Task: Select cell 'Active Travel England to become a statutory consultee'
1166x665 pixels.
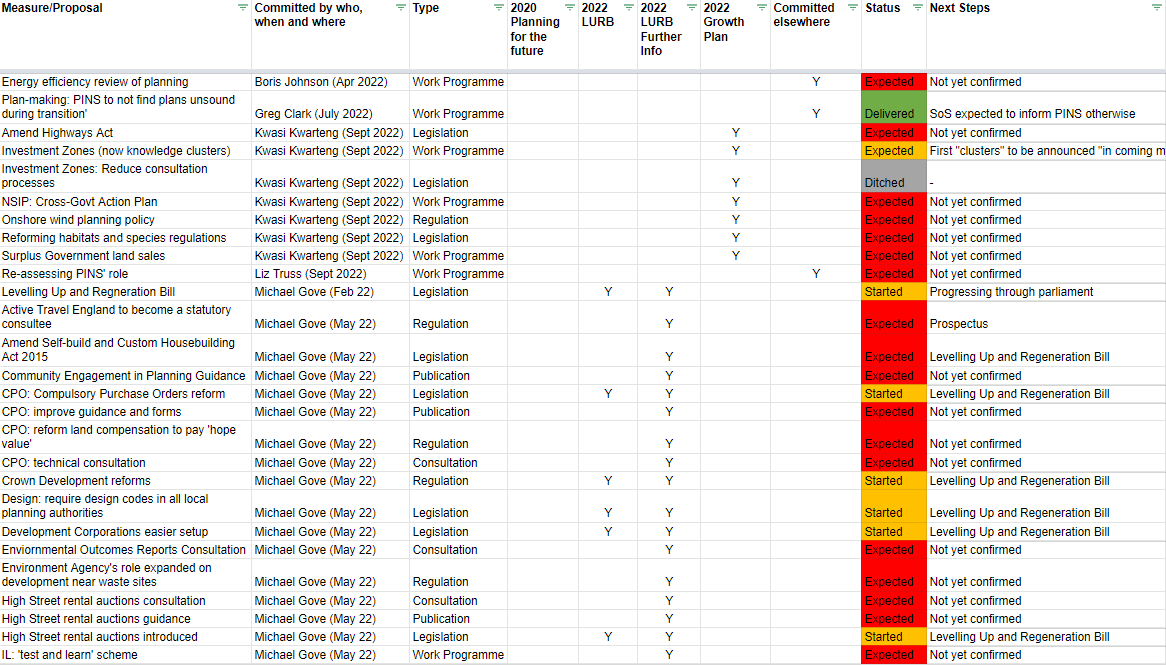Action: tap(126, 317)
